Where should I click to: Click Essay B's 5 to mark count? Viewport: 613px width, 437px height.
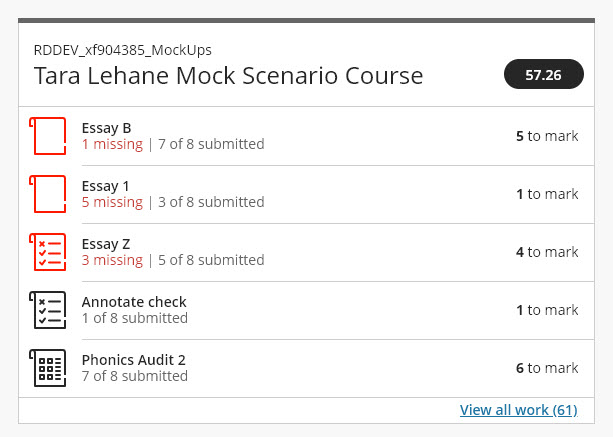pyautogui.click(x=547, y=136)
